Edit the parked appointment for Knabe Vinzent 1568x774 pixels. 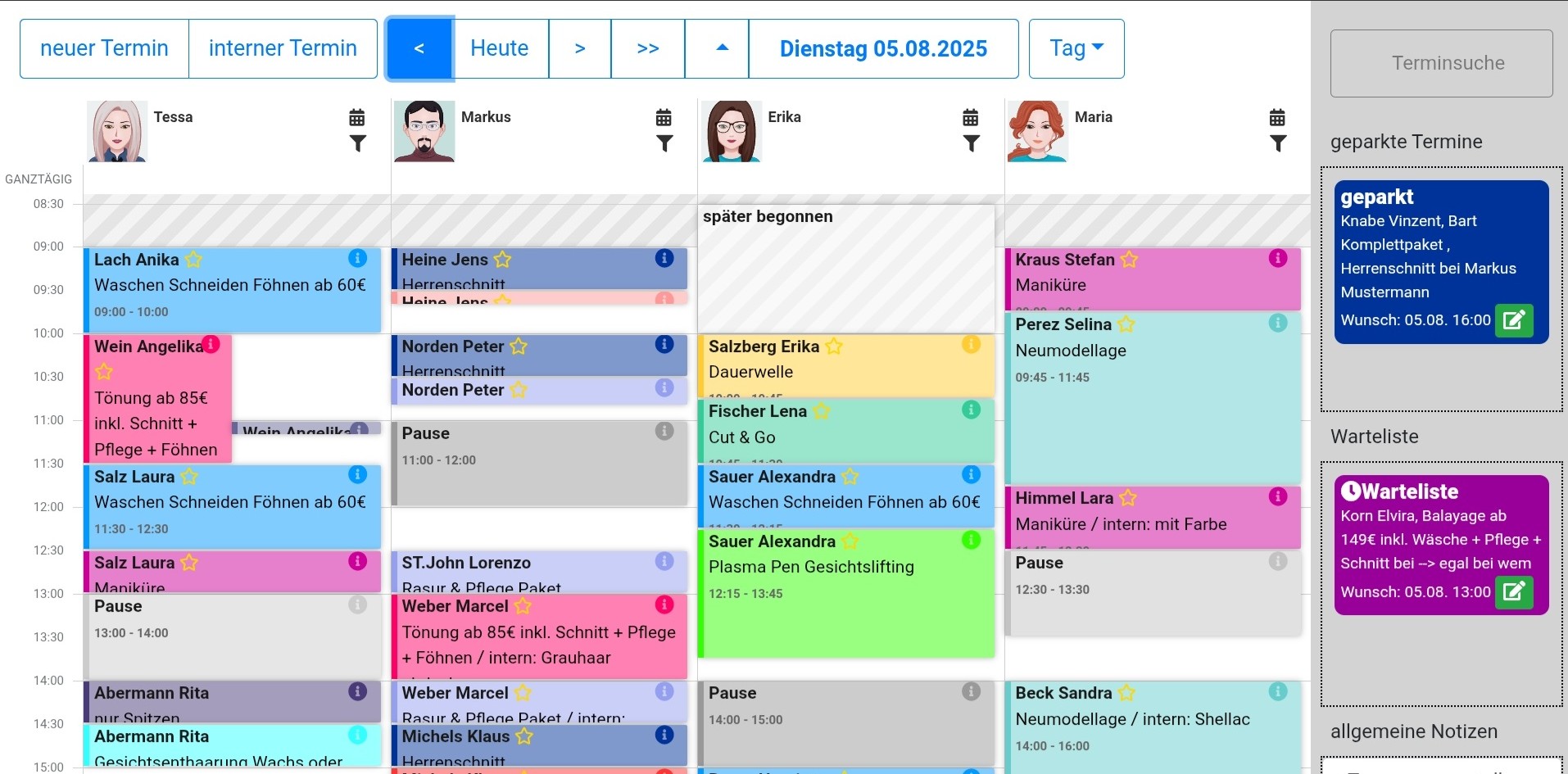tap(1513, 320)
